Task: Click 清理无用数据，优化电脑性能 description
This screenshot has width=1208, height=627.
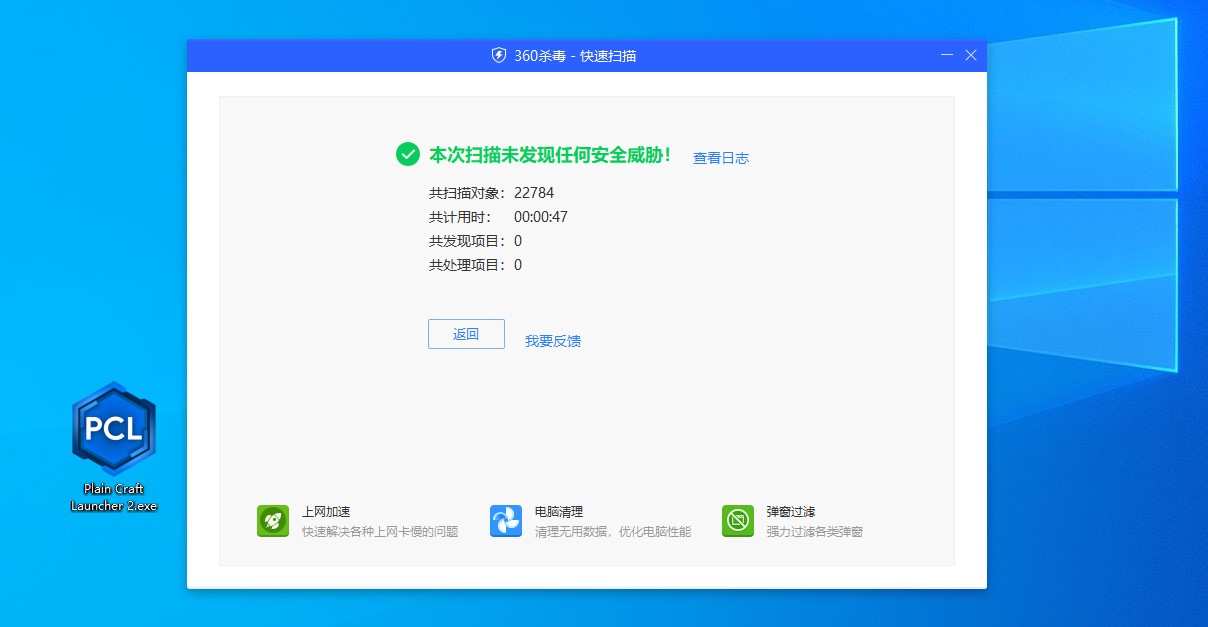Action: click(613, 532)
